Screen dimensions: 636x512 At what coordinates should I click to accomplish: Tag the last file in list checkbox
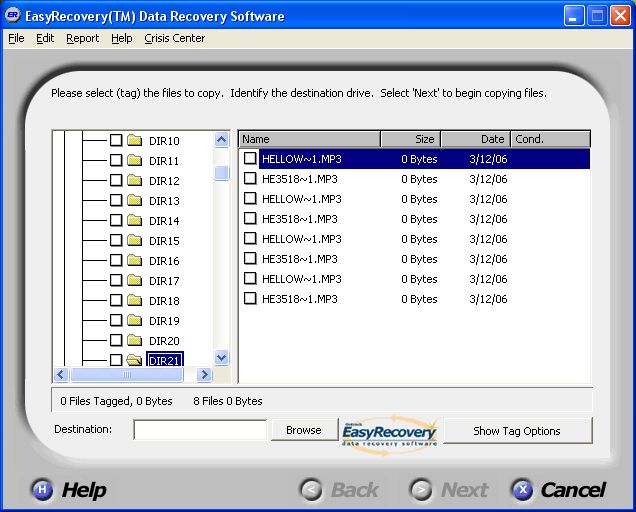[x=250, y=298]
